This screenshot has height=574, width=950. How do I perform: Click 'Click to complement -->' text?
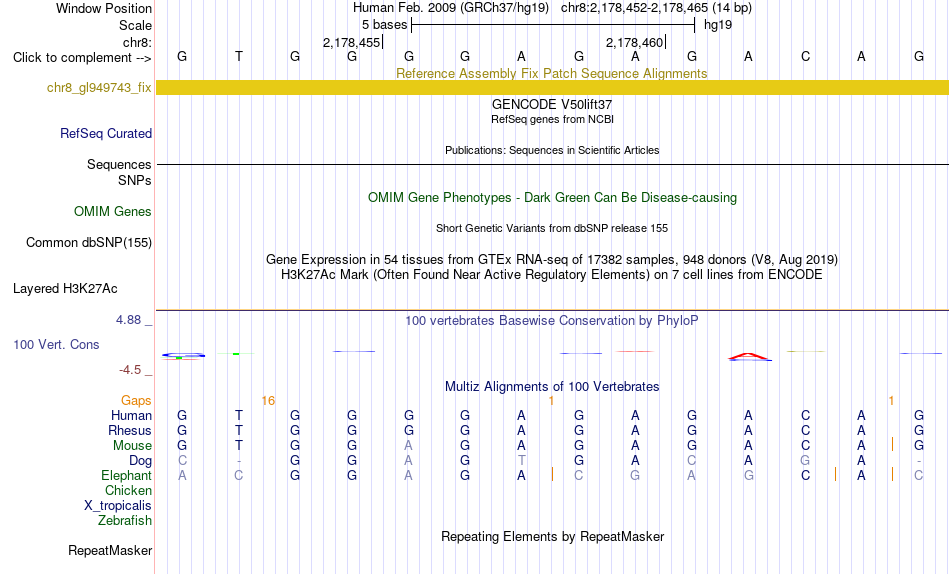click(x=82, y=58)
